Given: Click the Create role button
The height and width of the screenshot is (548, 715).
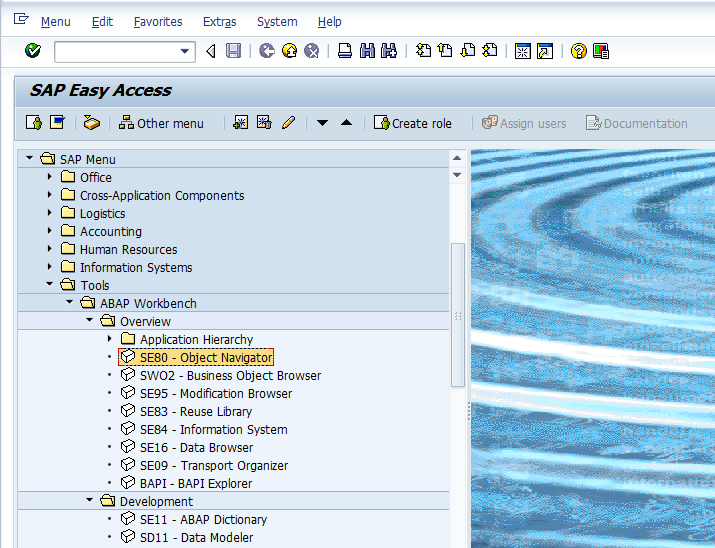Looking at the screenshot, I should [x=412, y=123].
